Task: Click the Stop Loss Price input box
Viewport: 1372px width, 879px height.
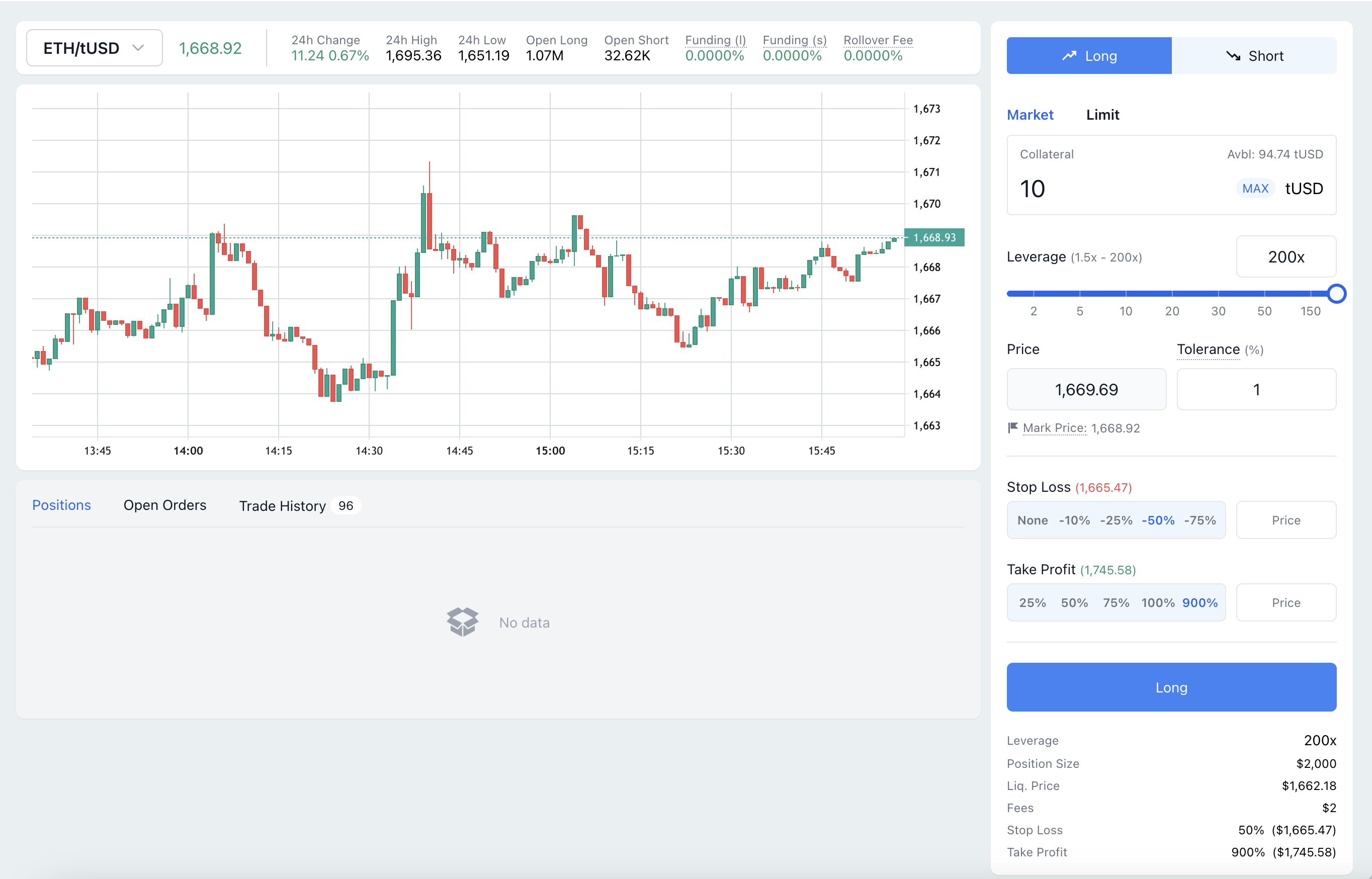Action: coord(1285,520)
